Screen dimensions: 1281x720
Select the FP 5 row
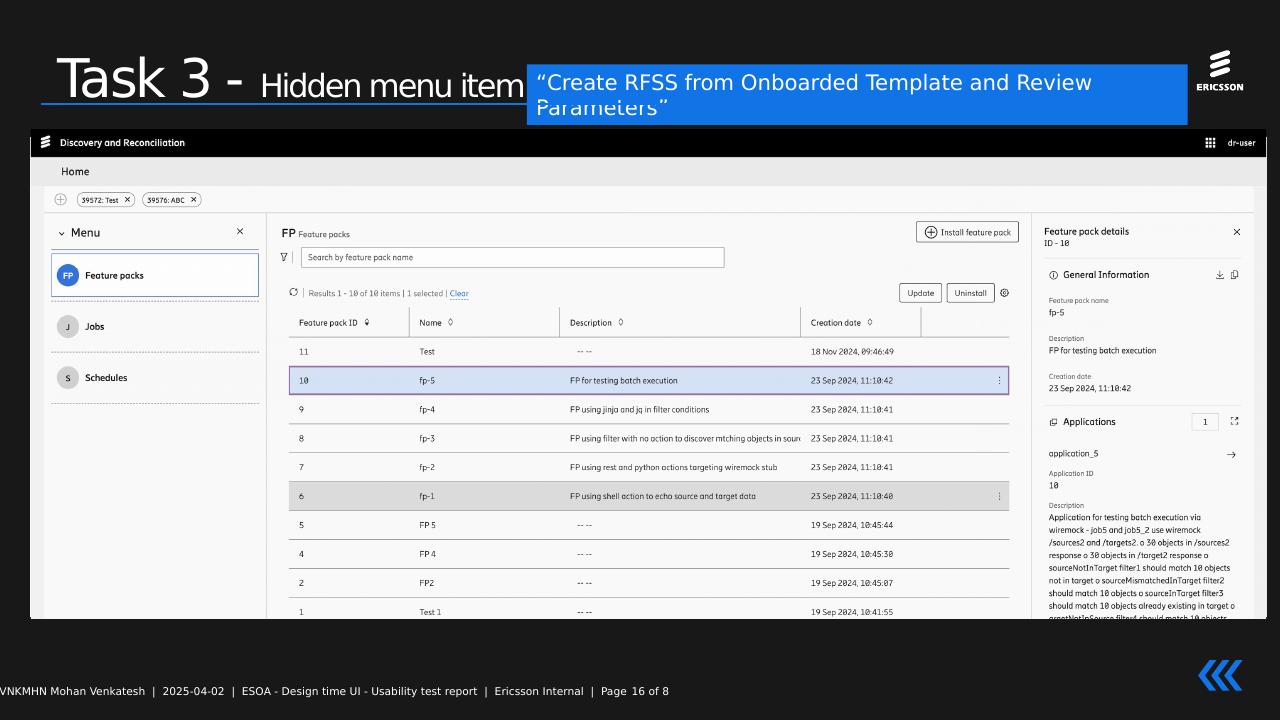[x=649, y=525]
